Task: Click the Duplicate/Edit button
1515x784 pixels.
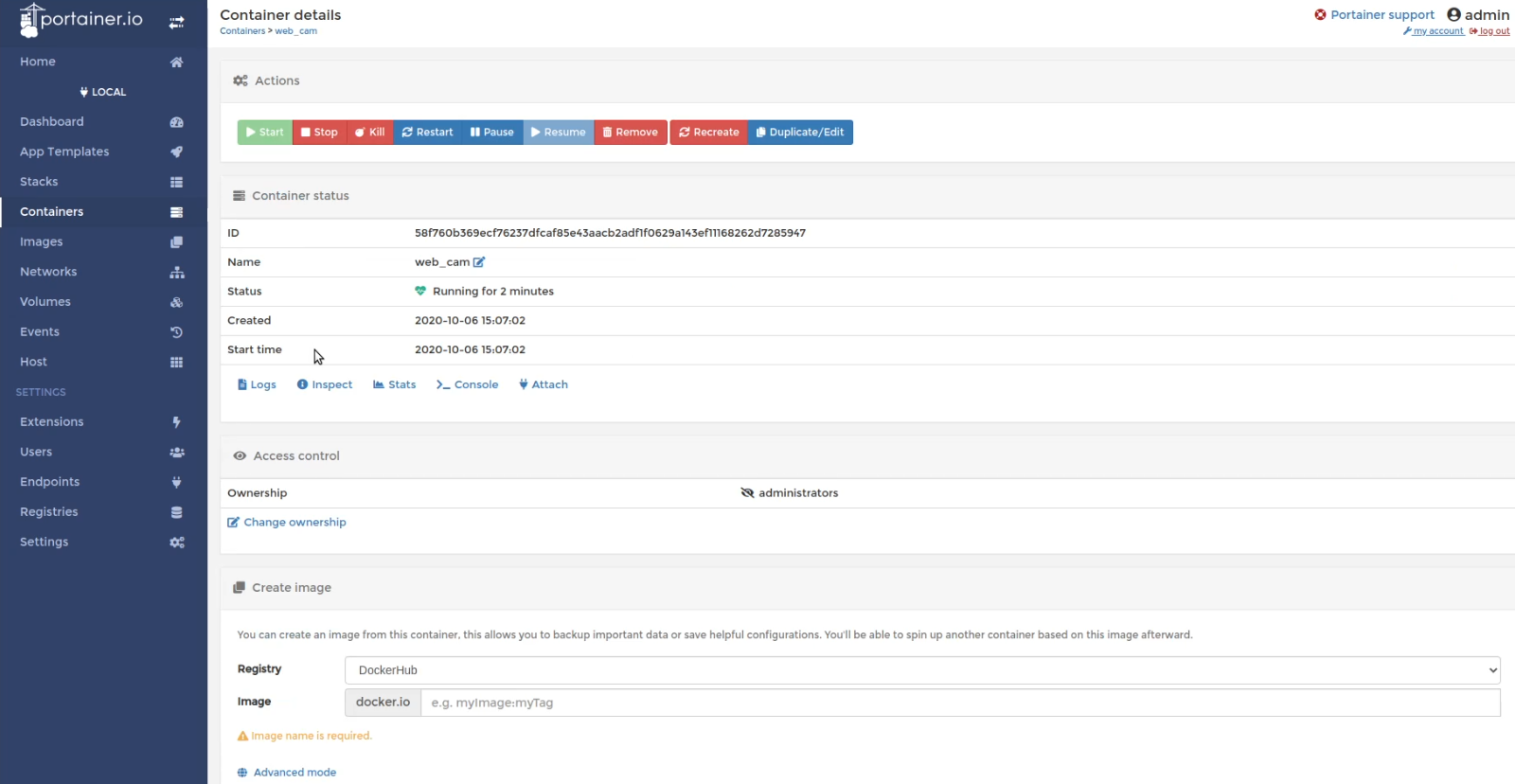Action: [800, 133]
